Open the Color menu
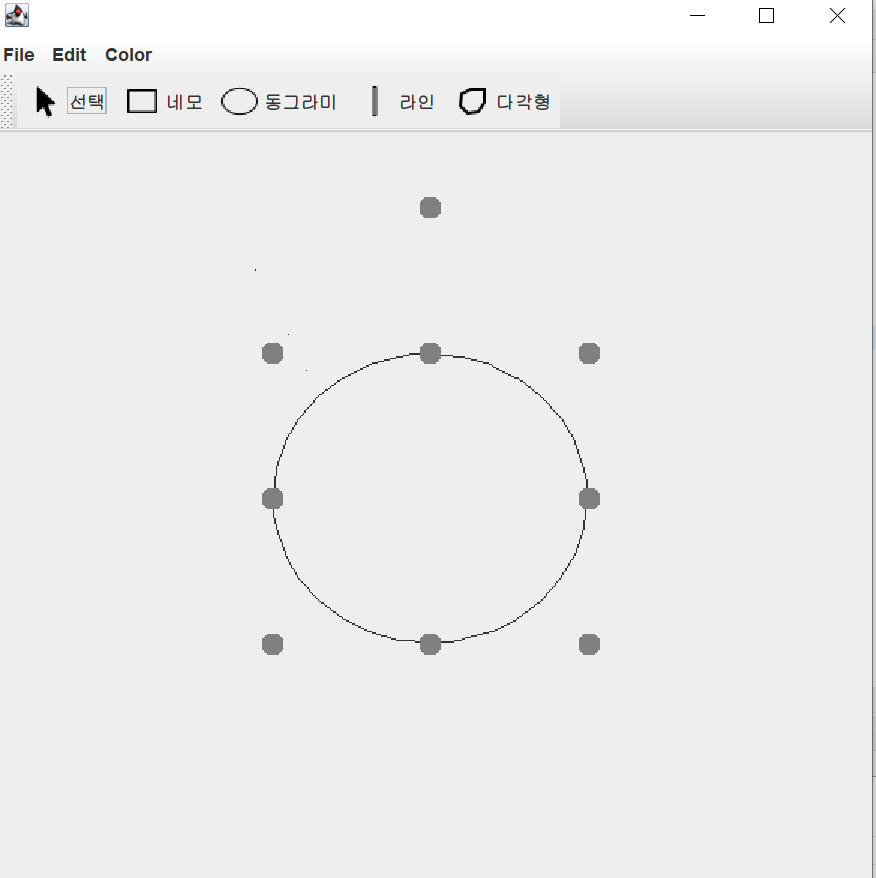Screen dimensions: 876x878 (x=128, y=55)
